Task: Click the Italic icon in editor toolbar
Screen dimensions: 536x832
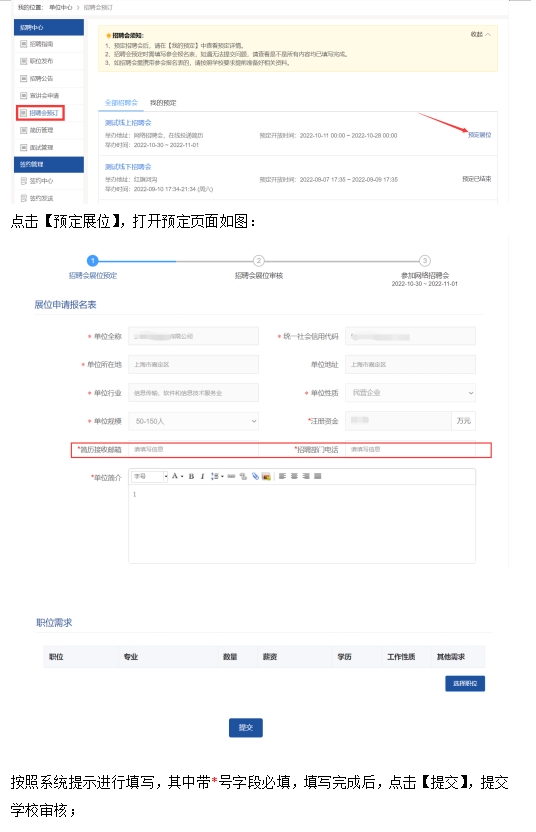Action: (x=202, y=476)
